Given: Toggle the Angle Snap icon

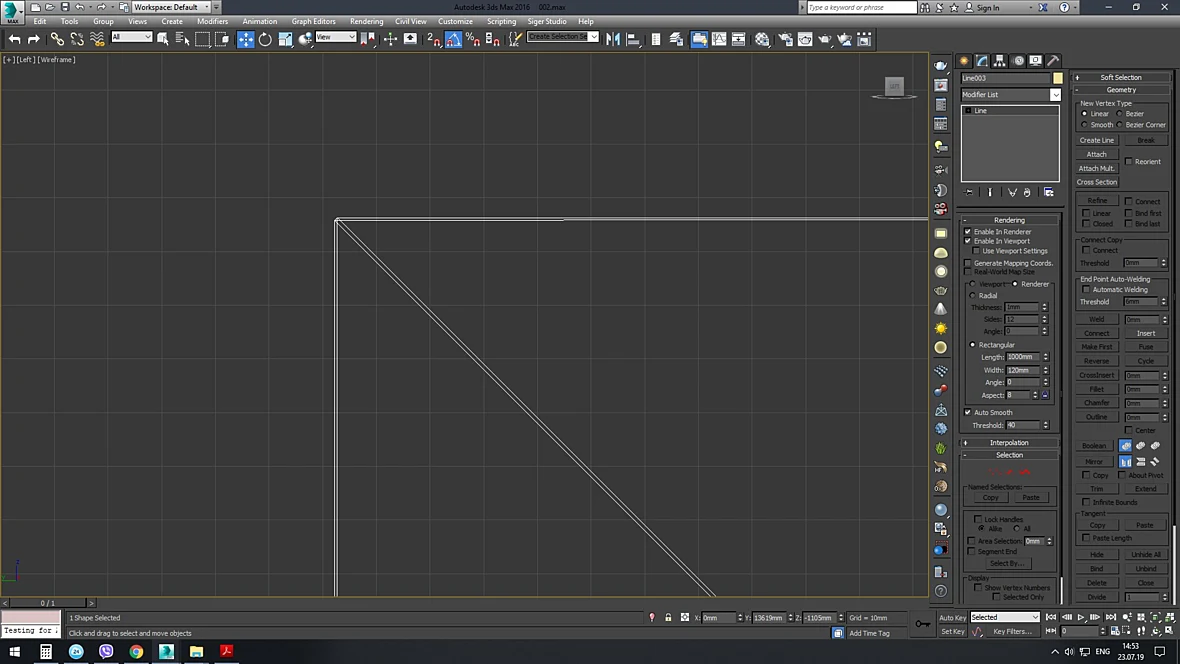Looking at the screenshot, I should (x=453, y=39).
